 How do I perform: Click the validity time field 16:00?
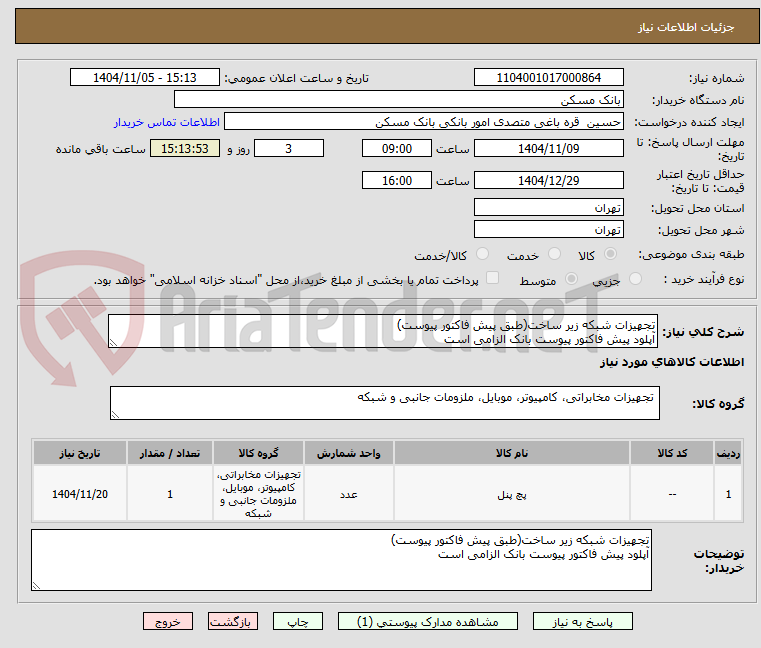[x=397, y=180]
